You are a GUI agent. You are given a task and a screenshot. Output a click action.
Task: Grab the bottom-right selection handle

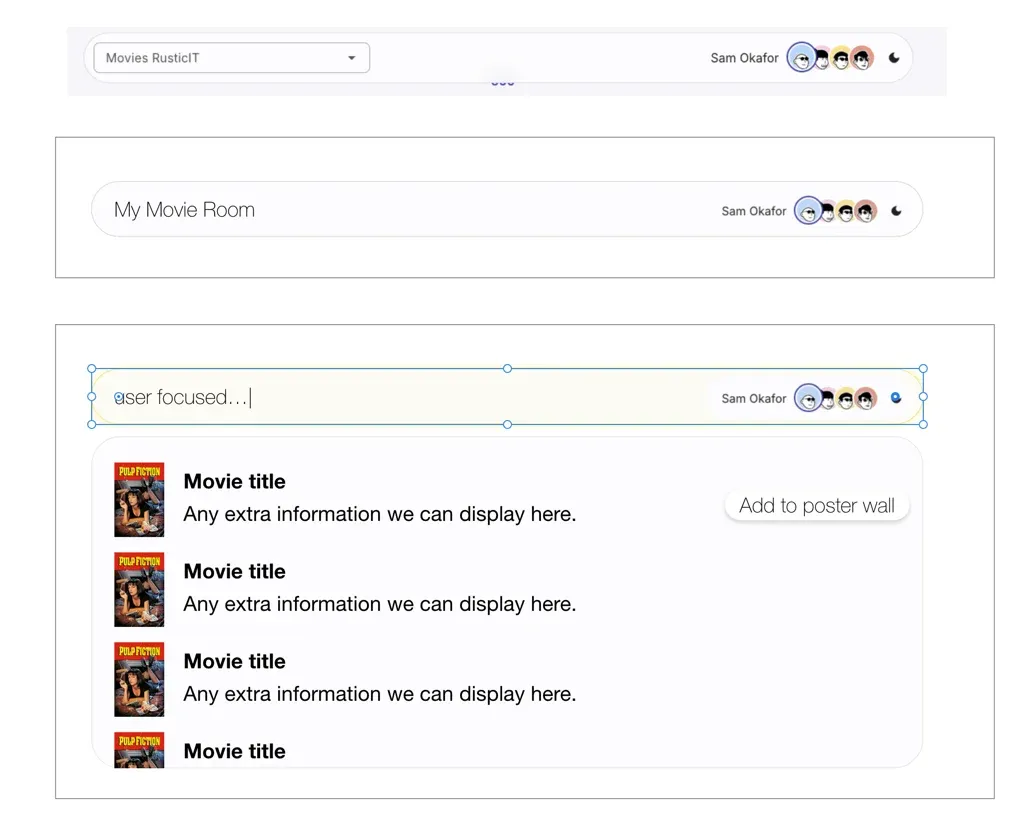(x=923, y=424)
